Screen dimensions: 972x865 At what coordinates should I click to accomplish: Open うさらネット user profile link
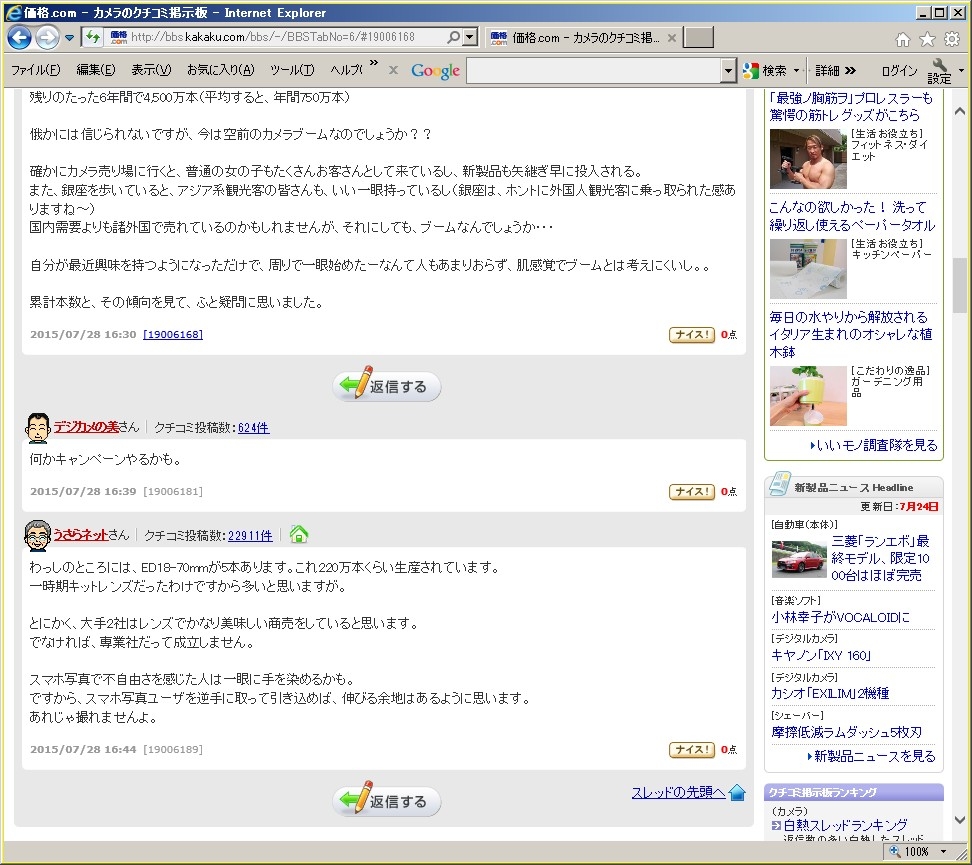click(x=81, y=535)
